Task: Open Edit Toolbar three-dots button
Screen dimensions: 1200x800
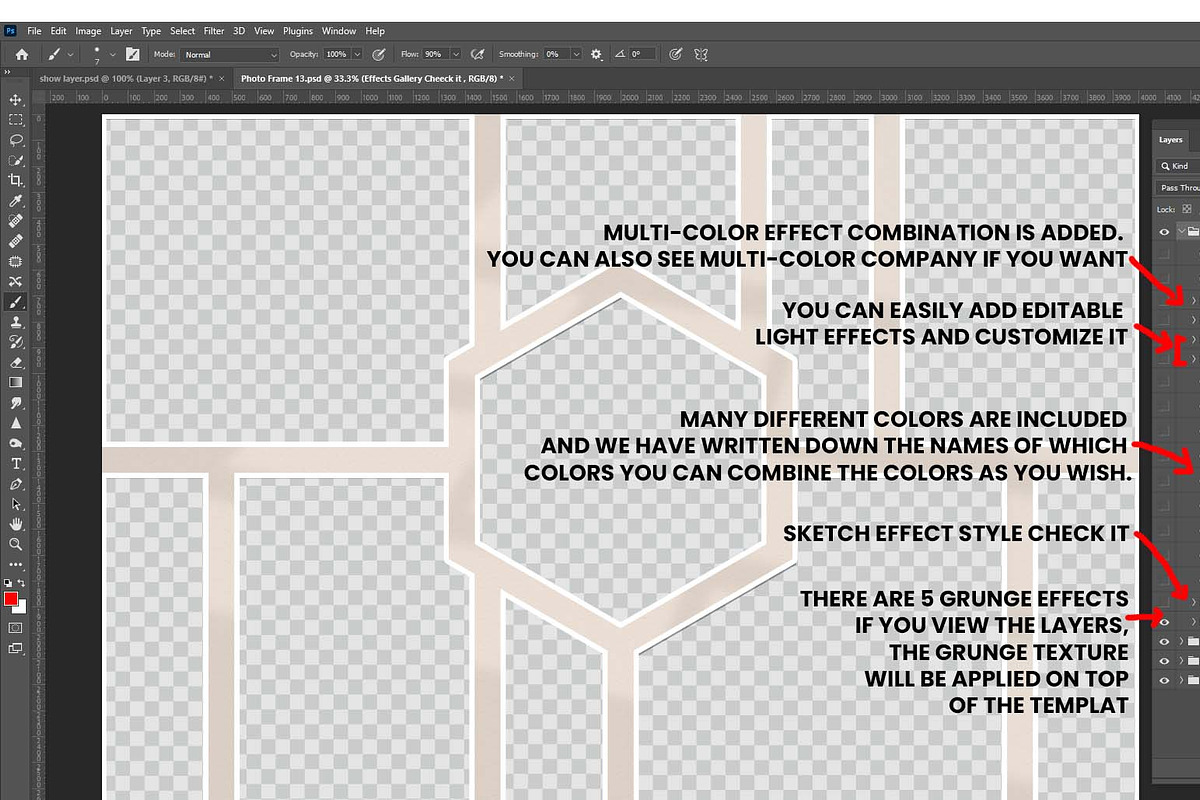Action: pos(15,565)
